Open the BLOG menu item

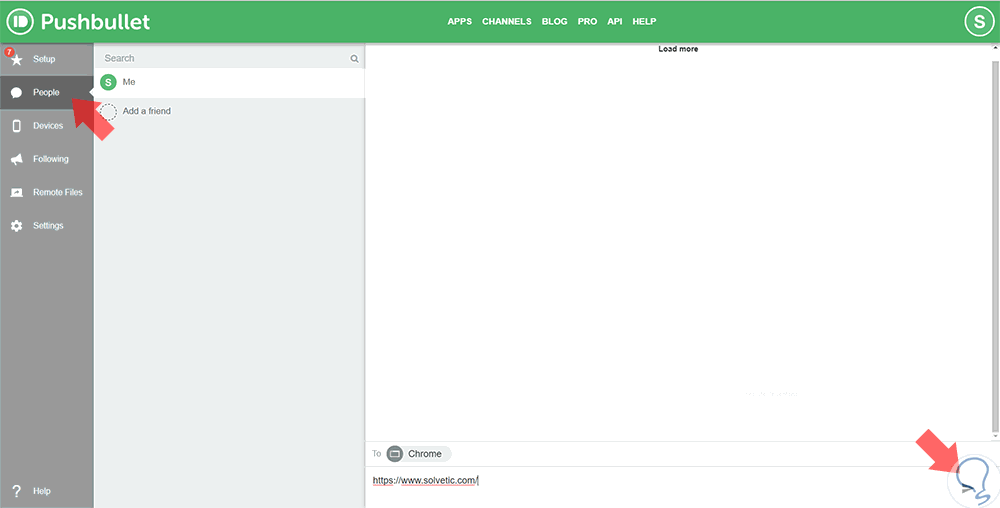coord(554,22)
